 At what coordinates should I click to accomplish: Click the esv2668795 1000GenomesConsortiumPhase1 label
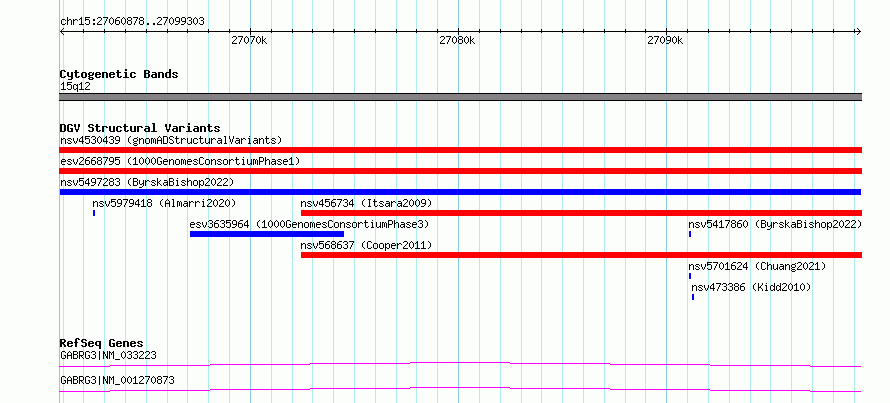180,161
